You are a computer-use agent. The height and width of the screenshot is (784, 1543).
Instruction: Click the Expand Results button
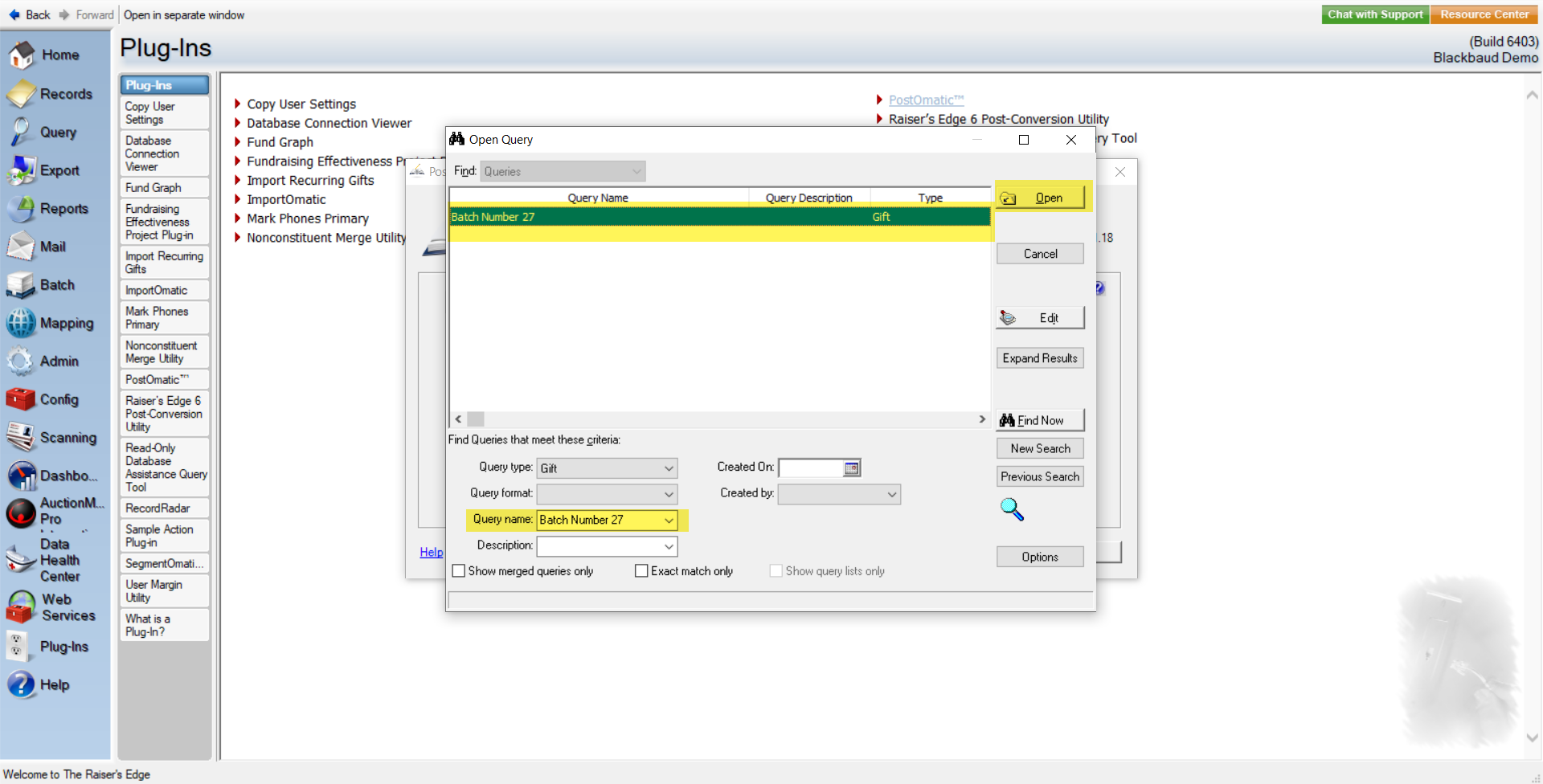(x=1040, y=358)
